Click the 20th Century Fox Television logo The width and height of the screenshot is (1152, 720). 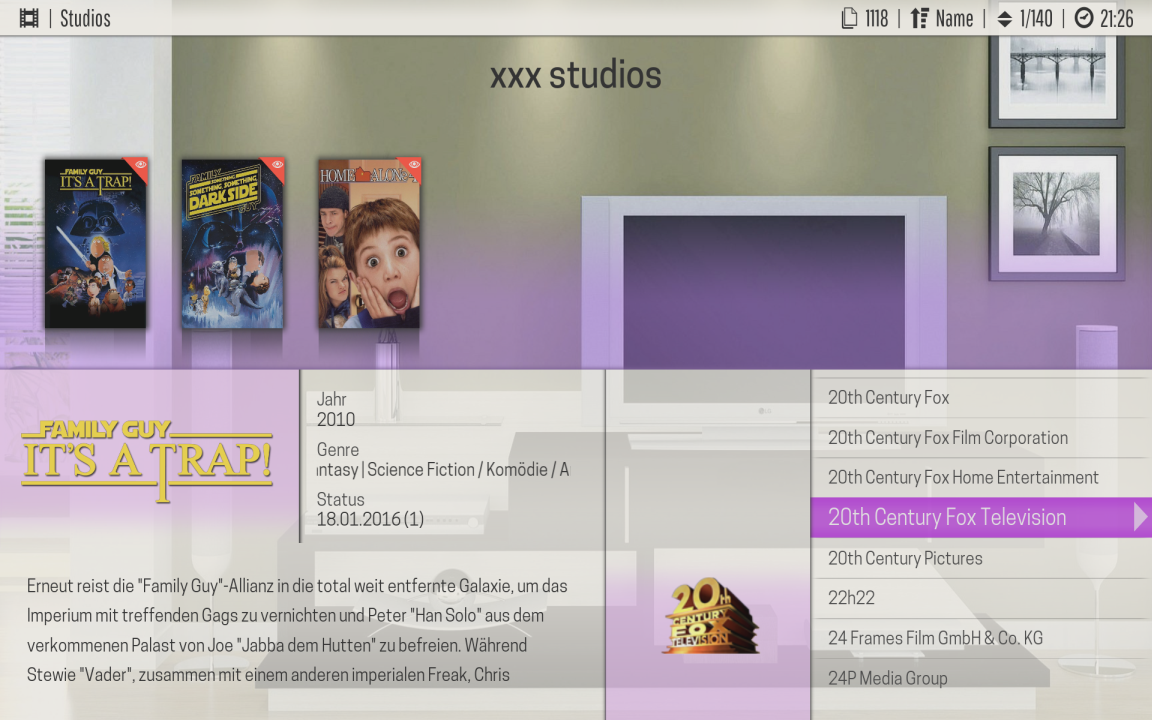point(709,616)
